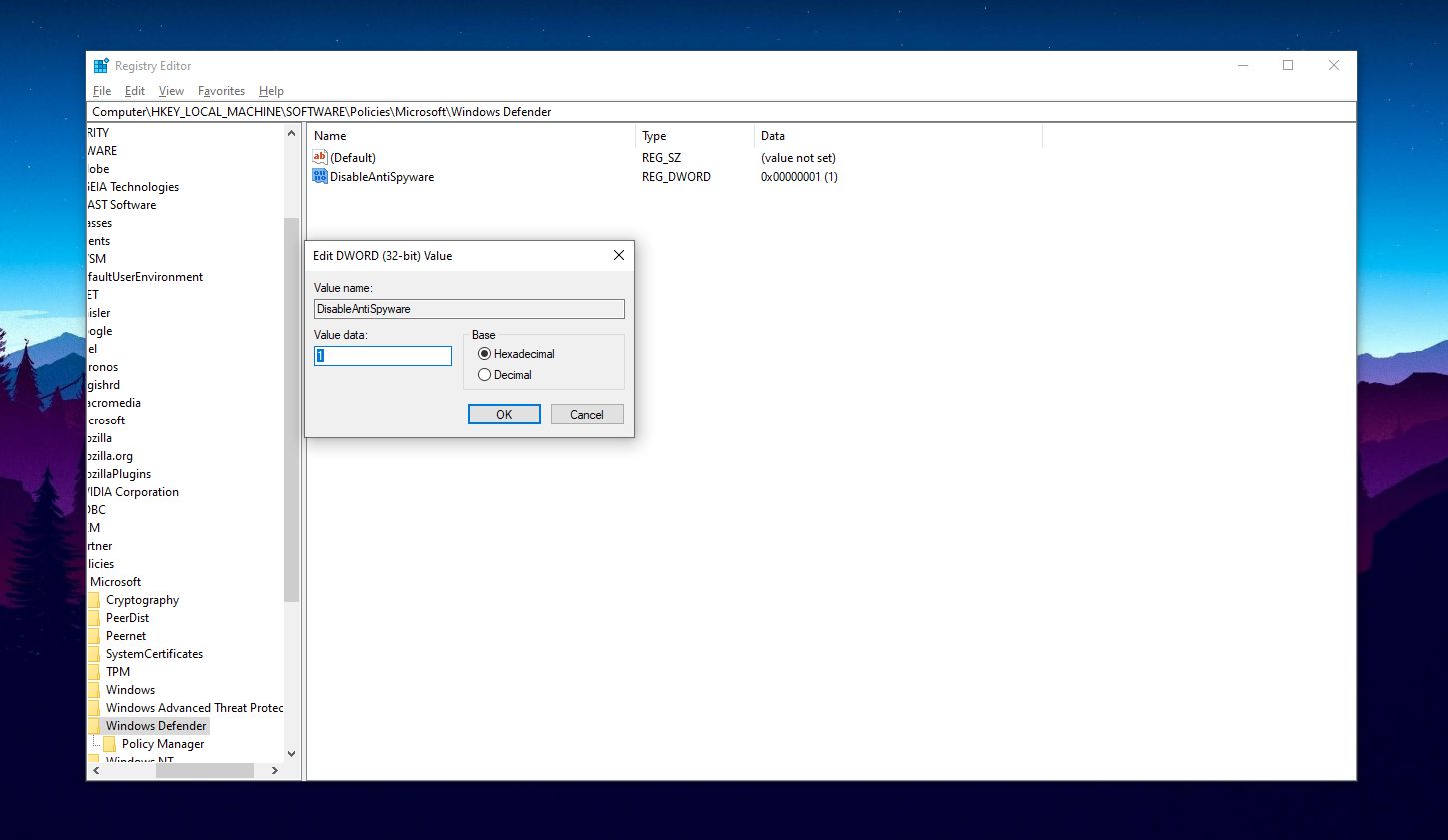Sort values by the Name column header
1448x840 pixels.
(x=471, y=136)
